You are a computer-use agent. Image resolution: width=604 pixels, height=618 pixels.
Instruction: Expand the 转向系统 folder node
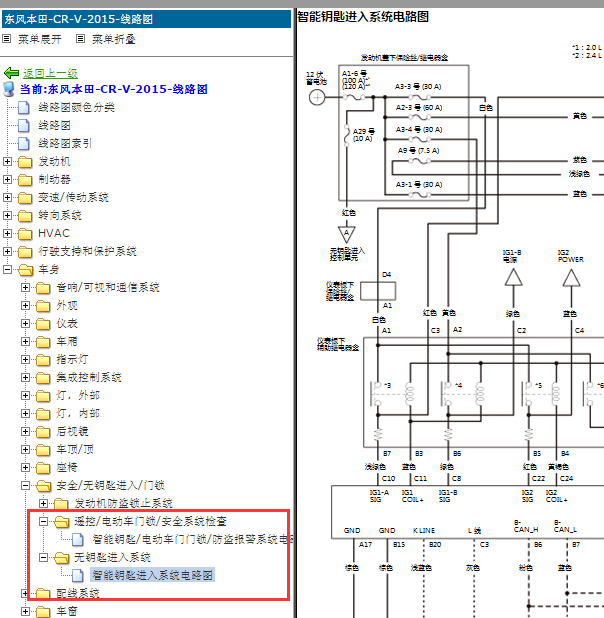point(7,215)
